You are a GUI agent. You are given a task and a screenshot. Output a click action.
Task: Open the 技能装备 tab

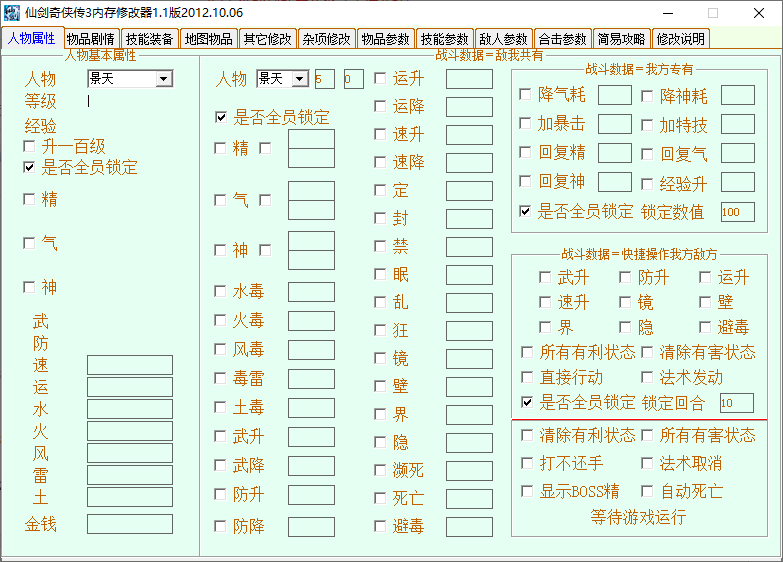pyautogui.click(x=149, y=38)
